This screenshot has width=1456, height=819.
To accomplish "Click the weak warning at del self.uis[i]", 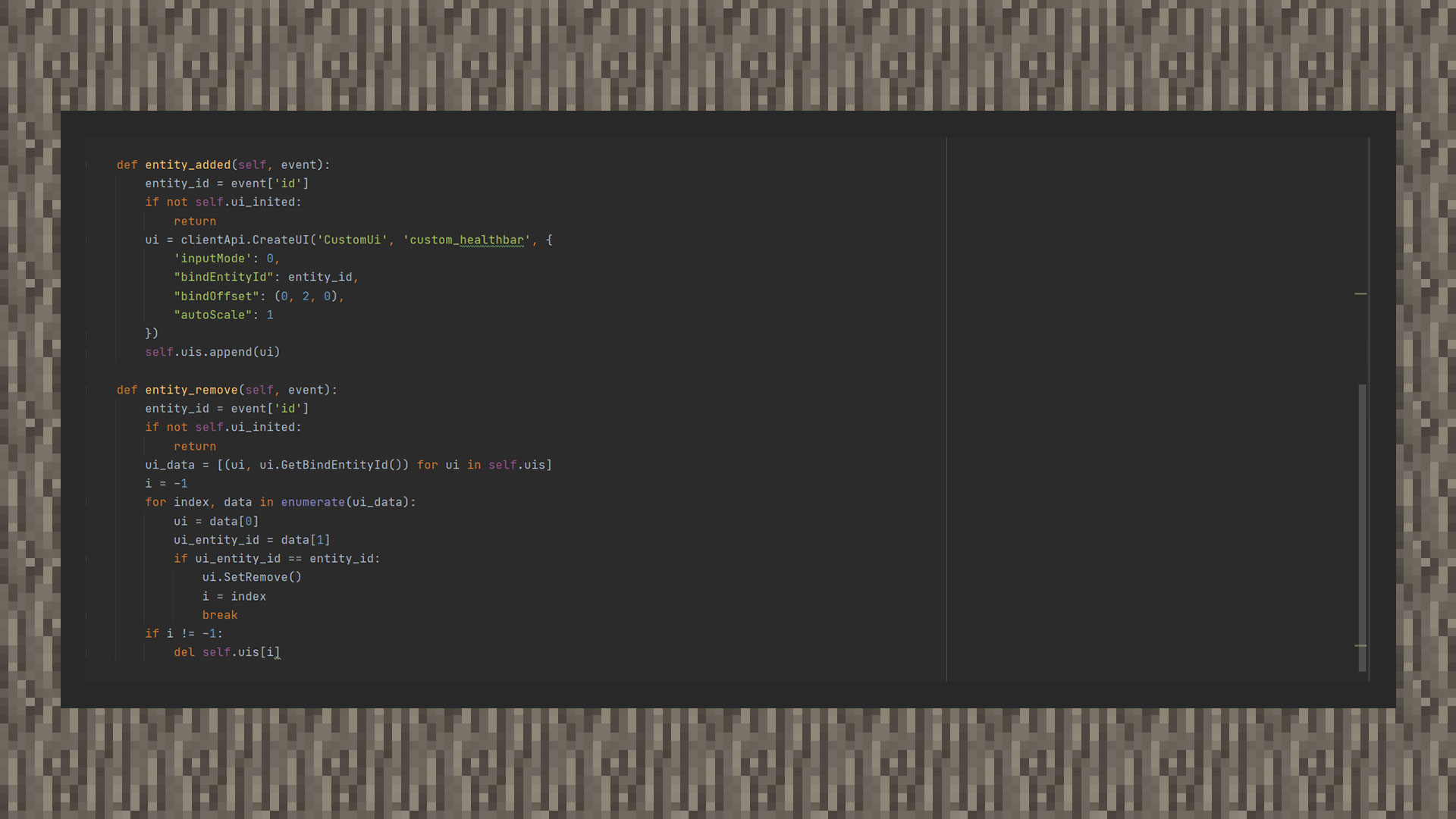I will click(x=277, y=653).
